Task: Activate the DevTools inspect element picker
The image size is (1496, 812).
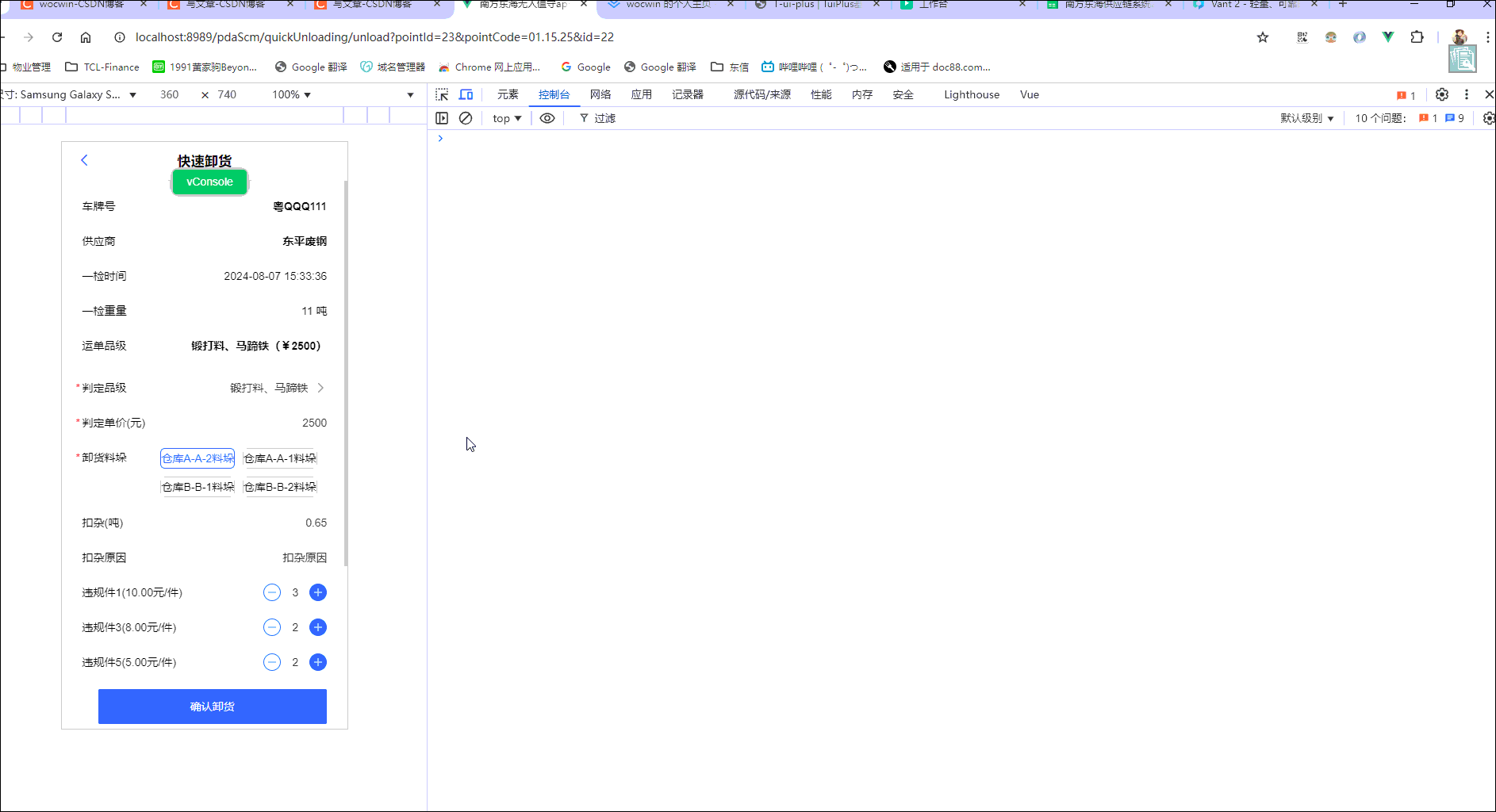Action: 442,94
